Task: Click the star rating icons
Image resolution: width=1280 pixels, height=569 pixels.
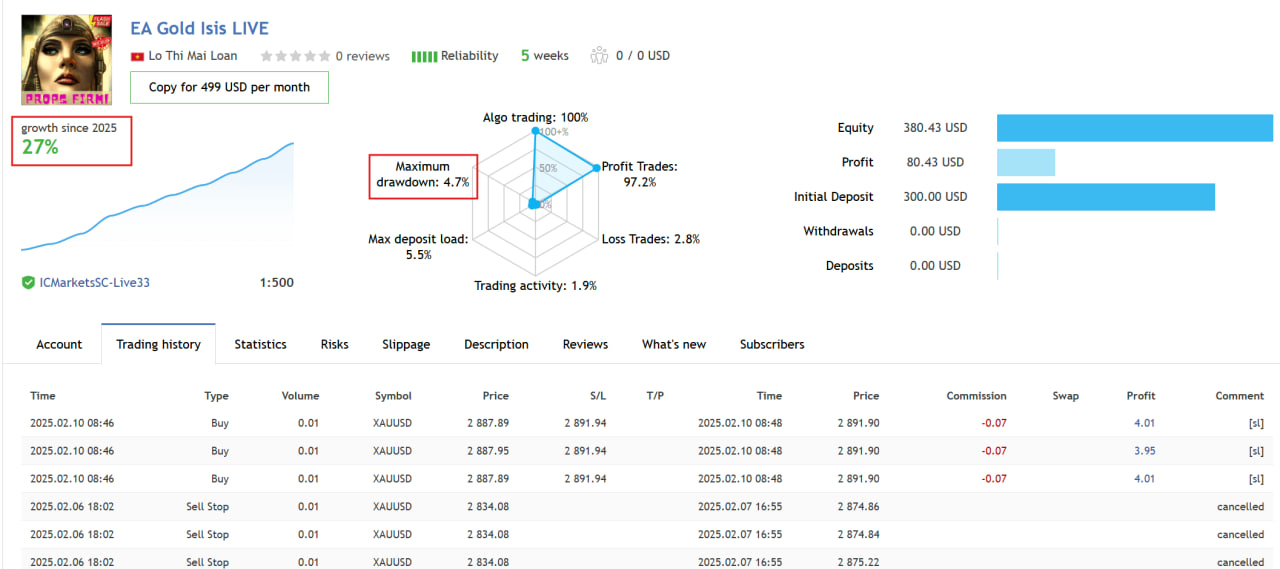Action: point(295,56)
